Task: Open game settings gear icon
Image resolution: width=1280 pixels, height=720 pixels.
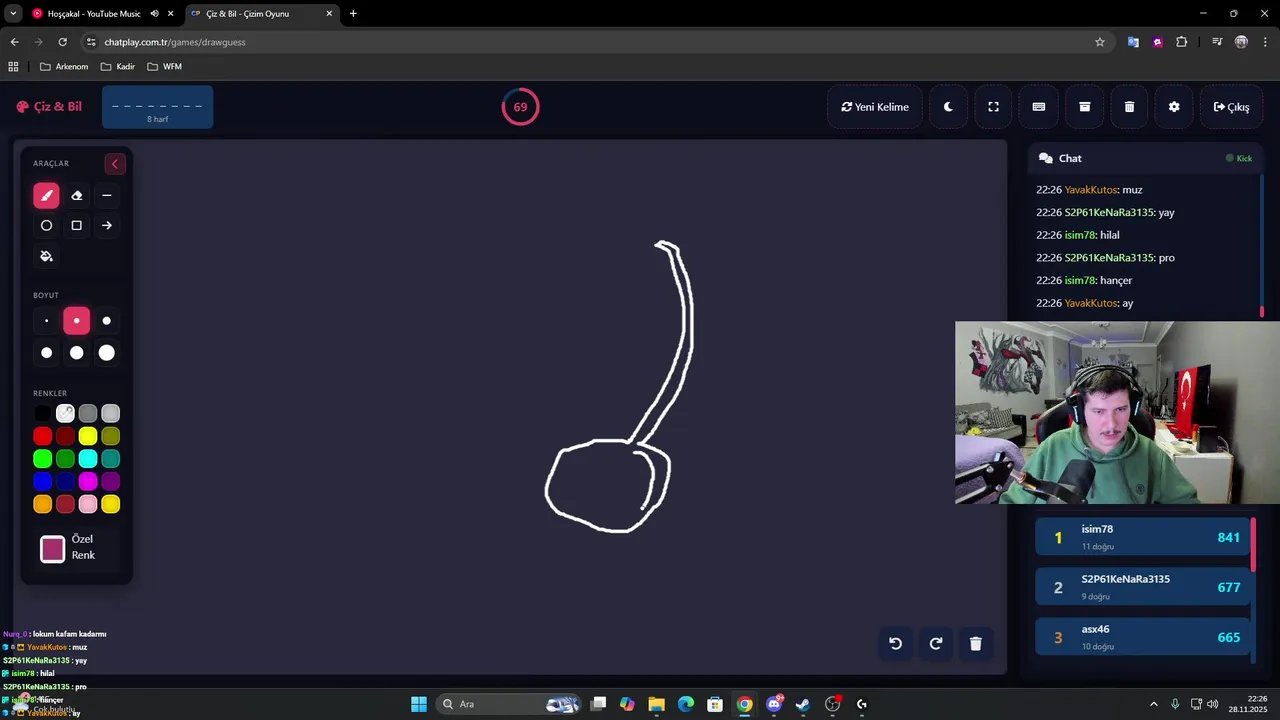Action: pos(1174,107)
